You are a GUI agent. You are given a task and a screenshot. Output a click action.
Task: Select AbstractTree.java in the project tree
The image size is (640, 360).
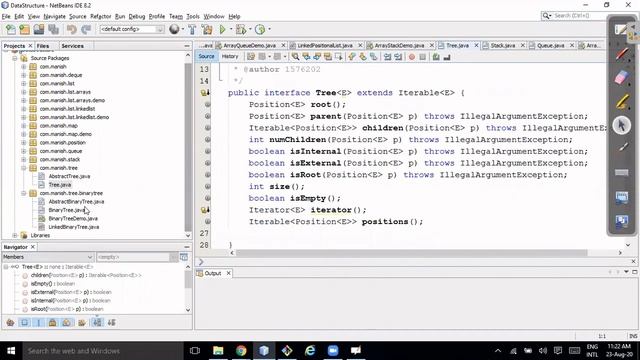(69, 176)
